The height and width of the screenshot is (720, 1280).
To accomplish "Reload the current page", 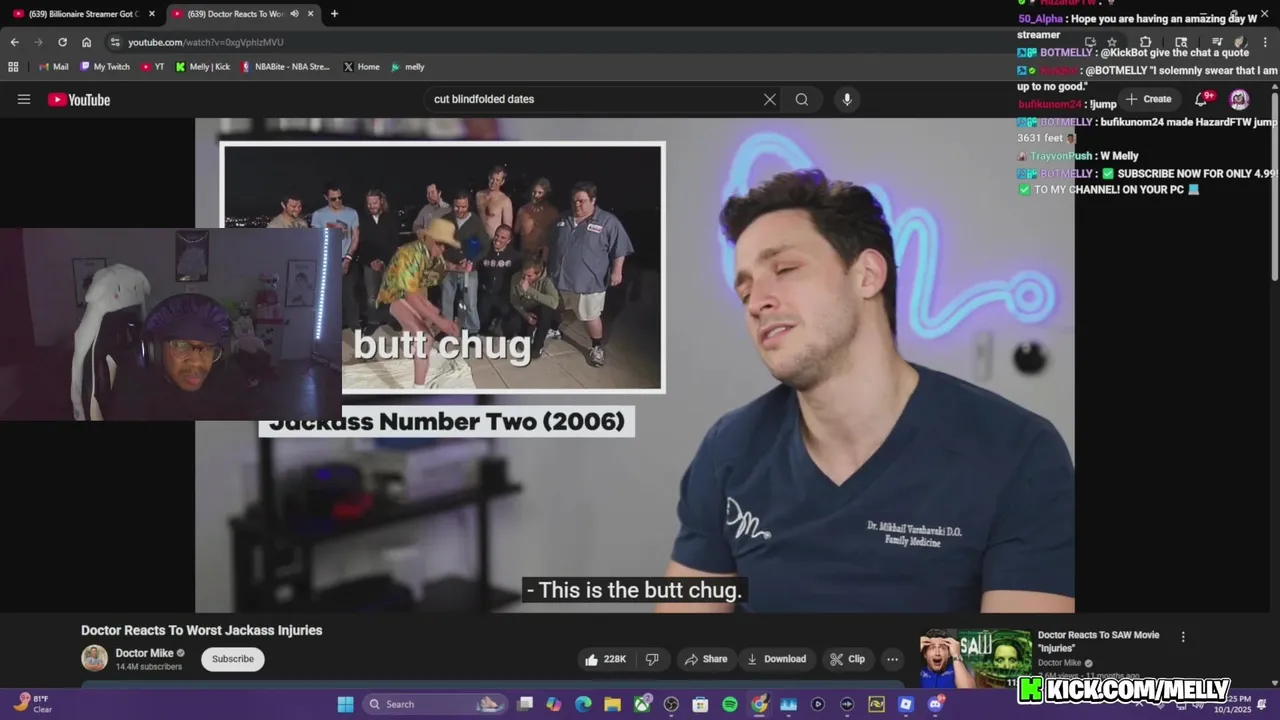I will (62, 42).
